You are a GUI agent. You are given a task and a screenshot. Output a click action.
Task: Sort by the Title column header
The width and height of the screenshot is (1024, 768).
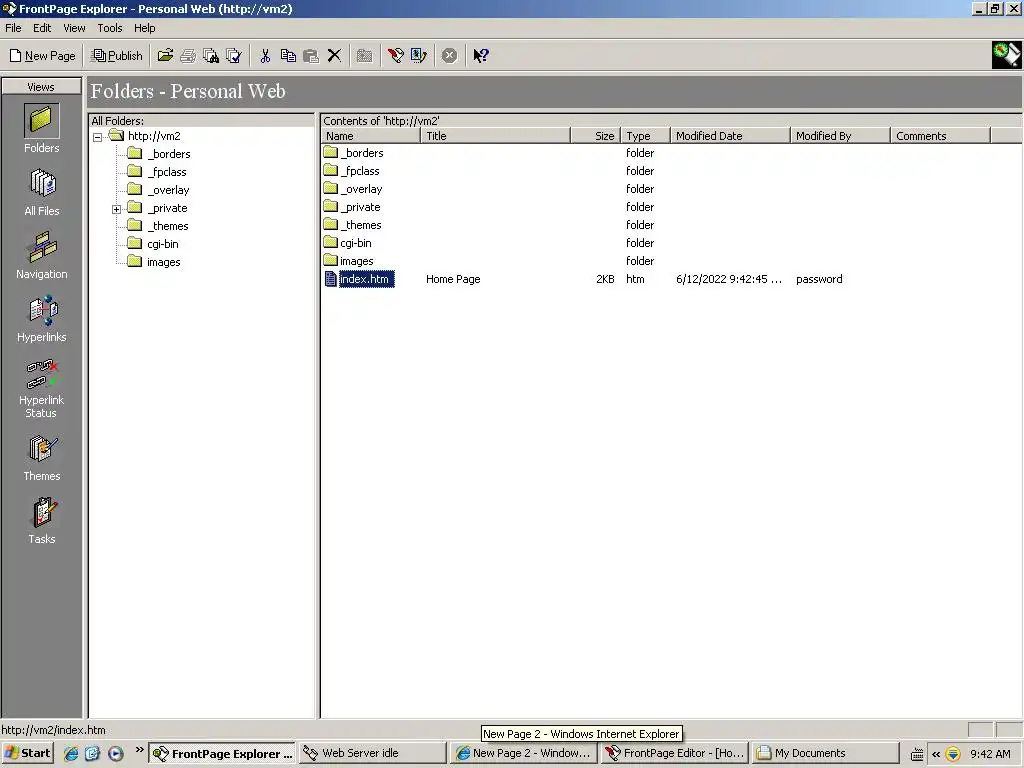pyautogui.click(x=495, y=136)
